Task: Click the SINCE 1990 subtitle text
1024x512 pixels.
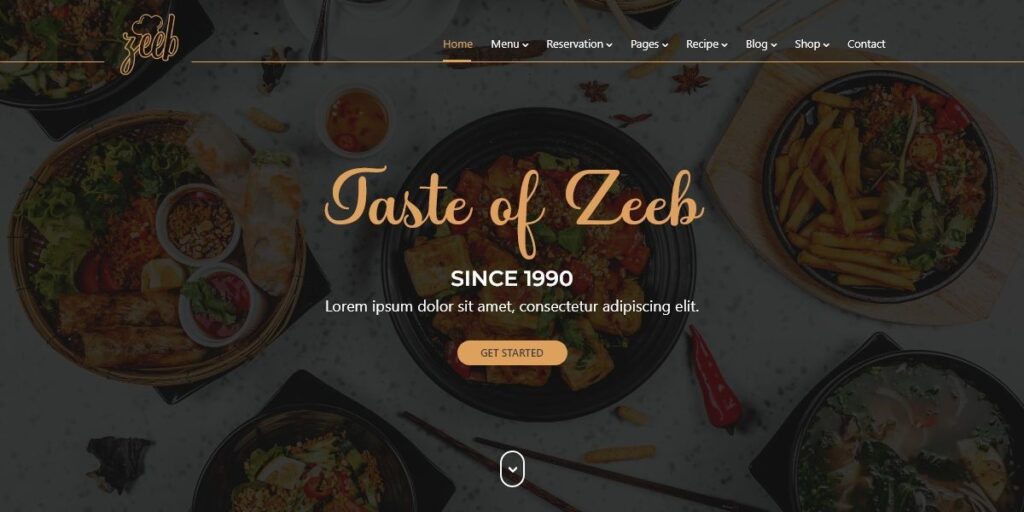Action: (512, 279)
